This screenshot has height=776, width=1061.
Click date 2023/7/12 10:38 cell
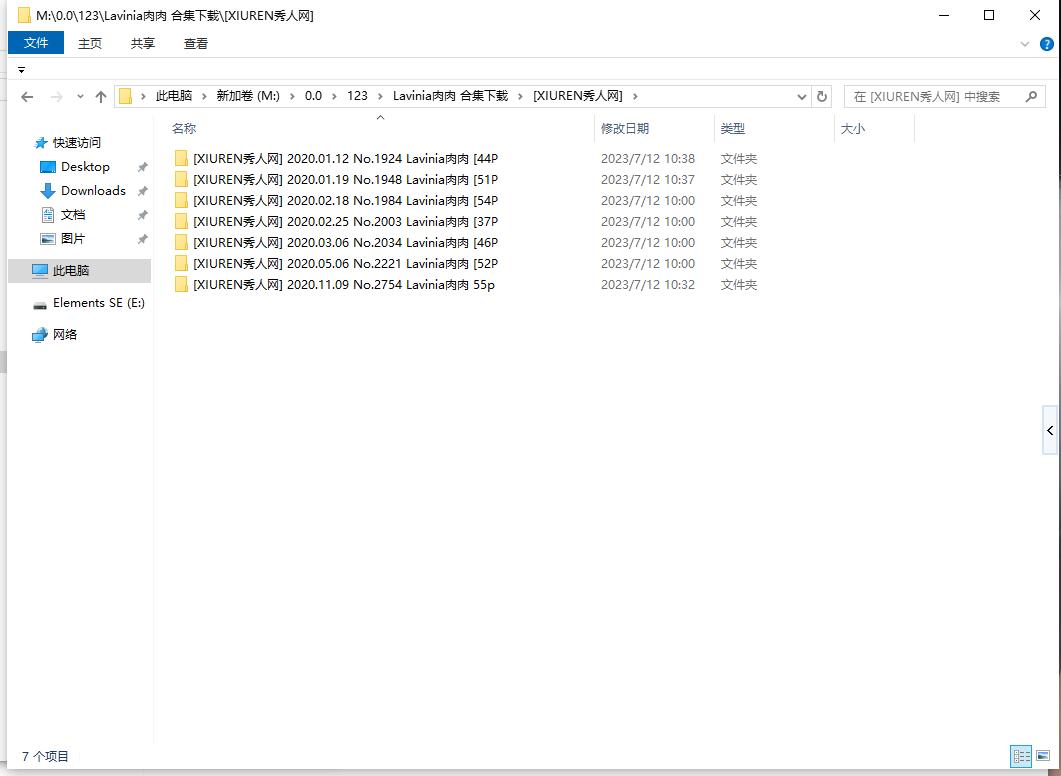648,158
